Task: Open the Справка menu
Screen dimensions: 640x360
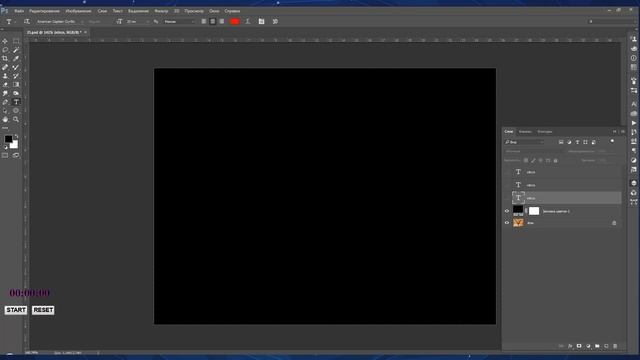Action: (x=232, y=11)
